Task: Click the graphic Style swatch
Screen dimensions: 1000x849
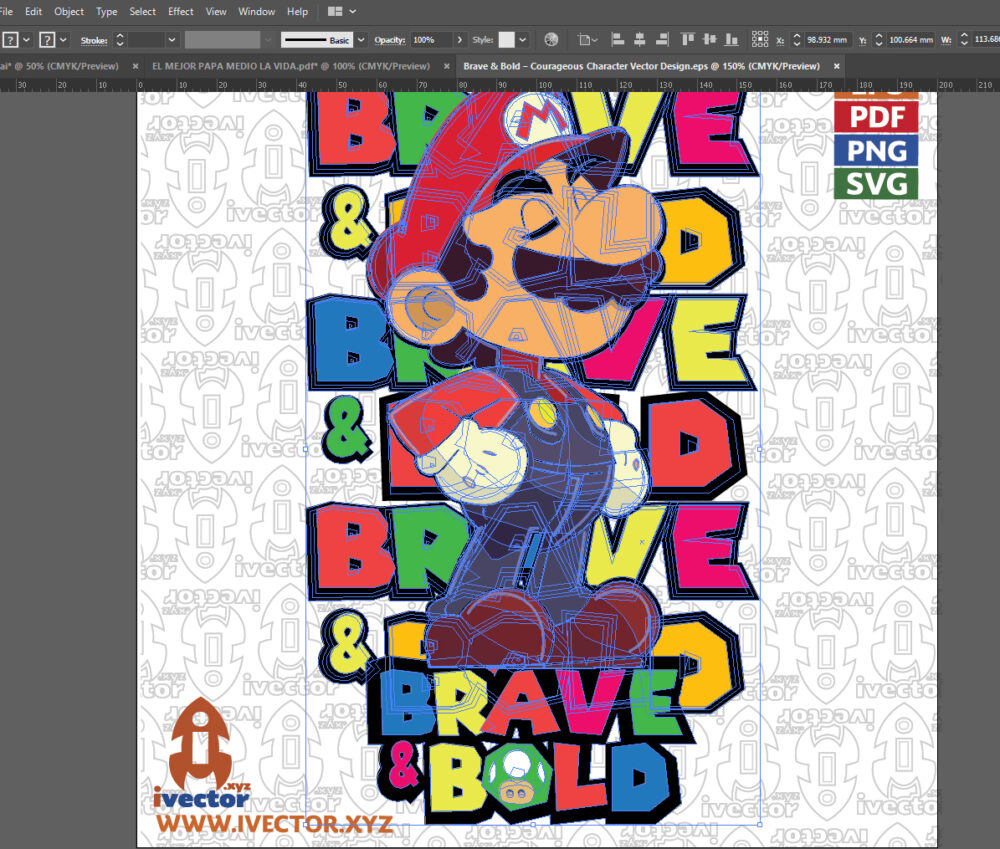Action: (x=506, y=40)
